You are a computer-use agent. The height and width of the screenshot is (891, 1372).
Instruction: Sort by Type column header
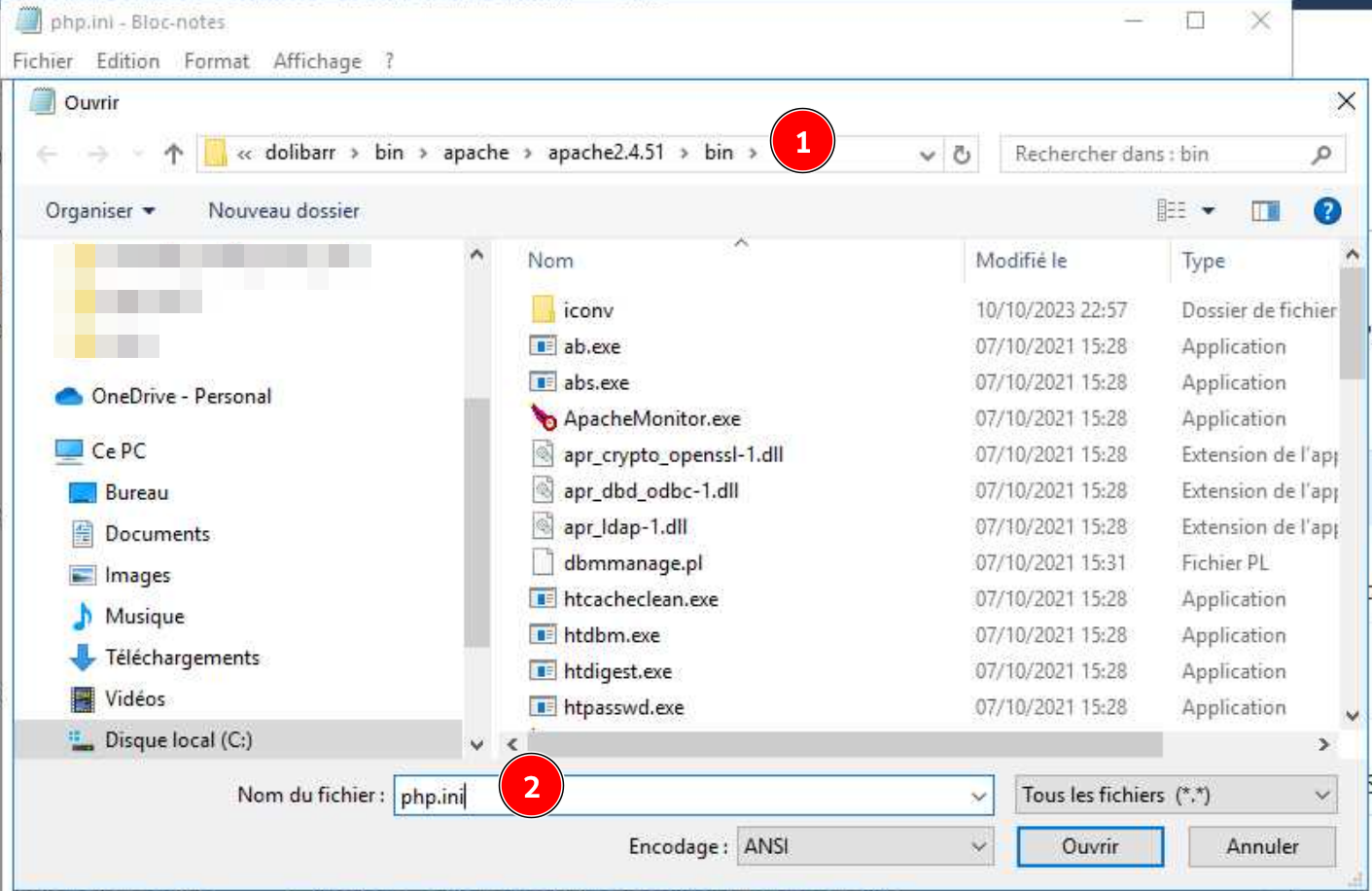(x=1203, y=261)
